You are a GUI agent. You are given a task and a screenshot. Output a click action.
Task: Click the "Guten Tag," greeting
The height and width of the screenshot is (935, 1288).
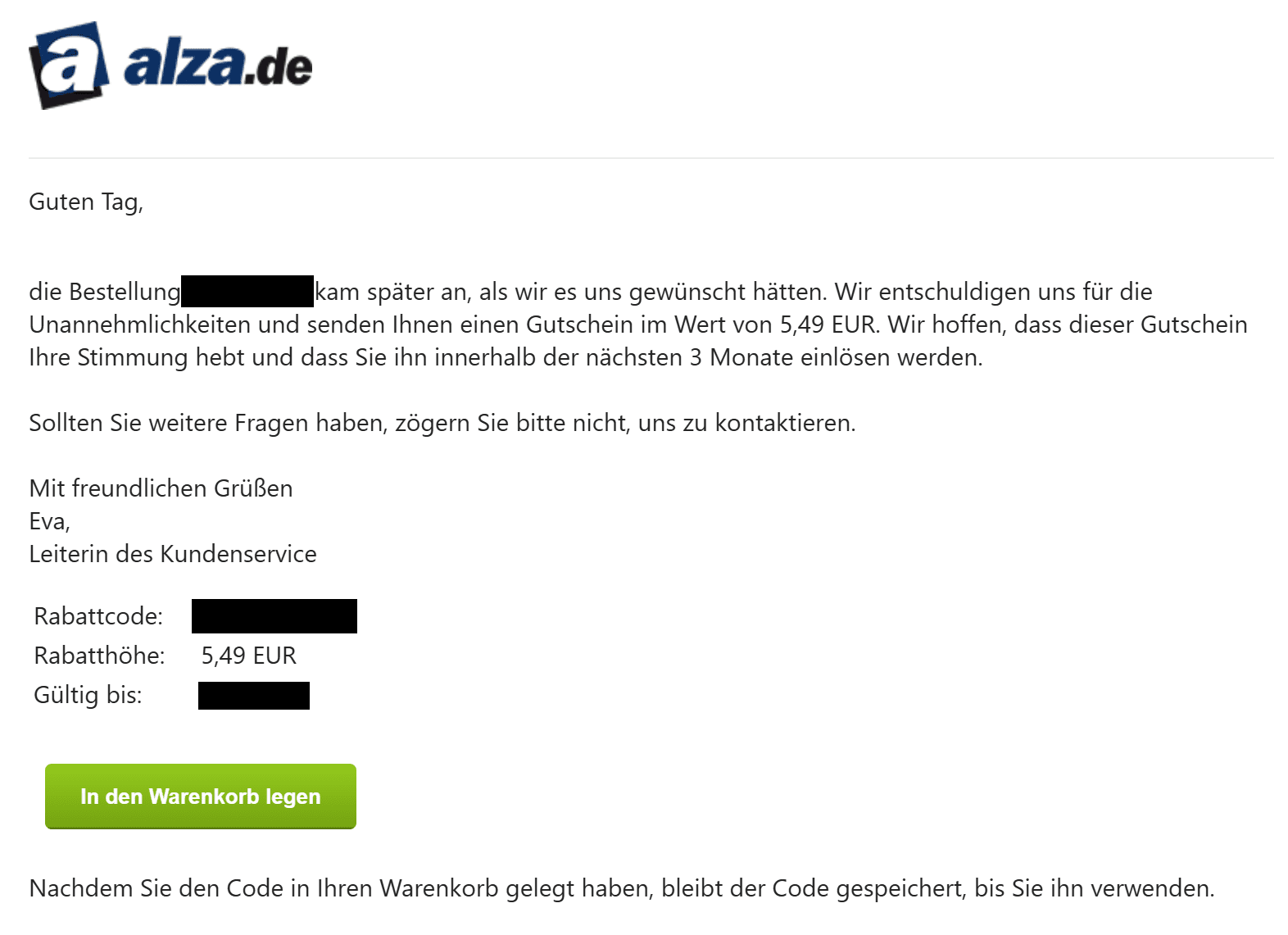pyautogui.click(x=86, y=202)
